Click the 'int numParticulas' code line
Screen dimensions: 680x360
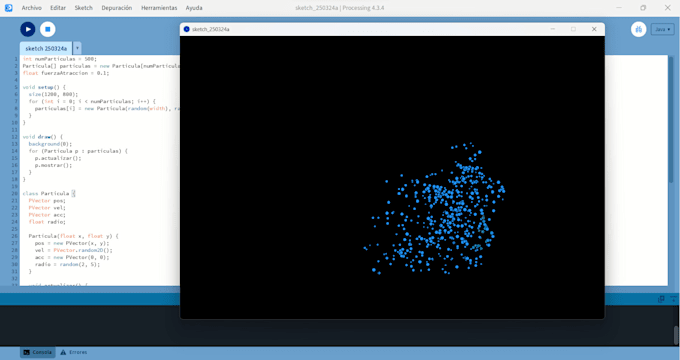tap(60, 59)
